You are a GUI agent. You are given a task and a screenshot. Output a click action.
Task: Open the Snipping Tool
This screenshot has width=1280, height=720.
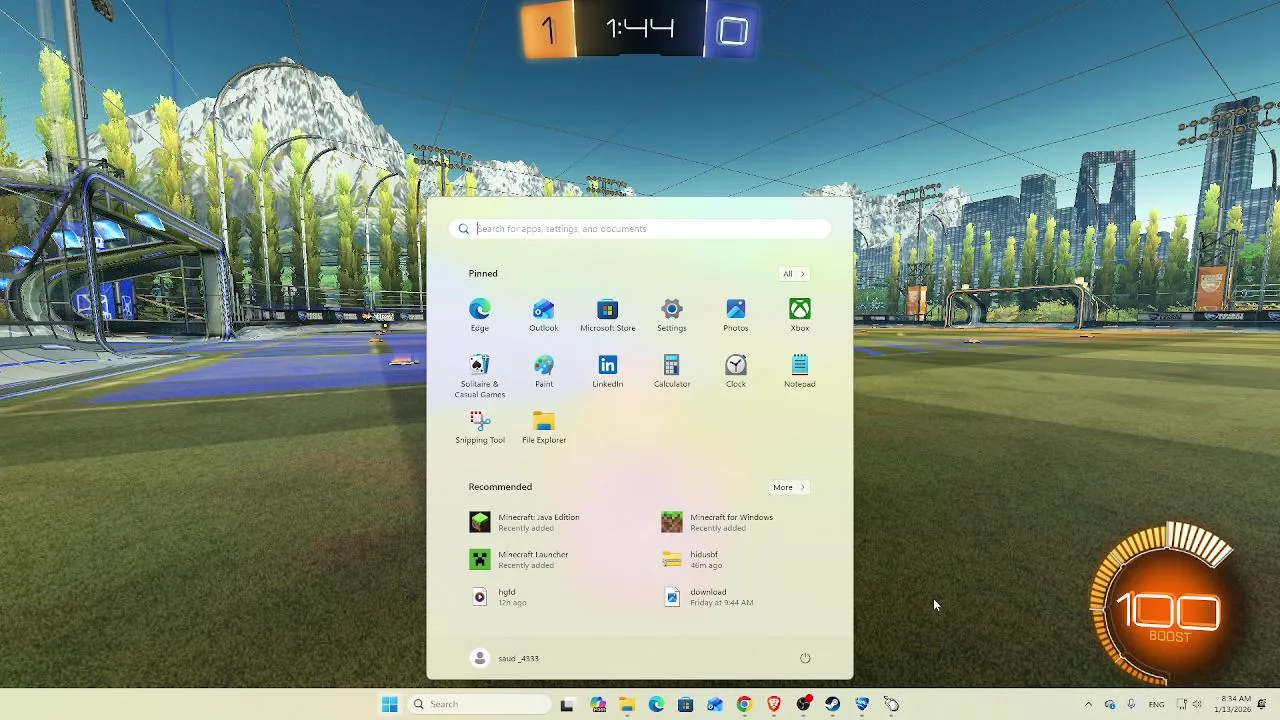480,427
